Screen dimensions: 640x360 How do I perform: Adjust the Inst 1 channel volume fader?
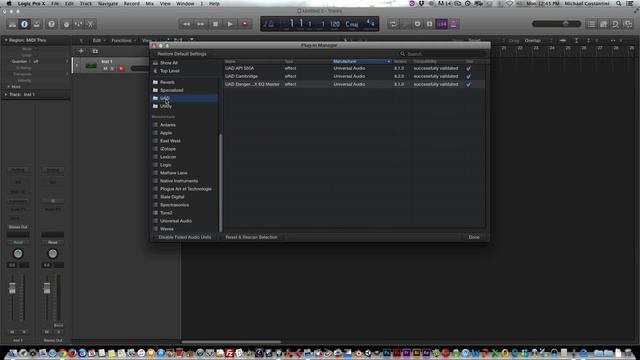[x=12, y=288]
